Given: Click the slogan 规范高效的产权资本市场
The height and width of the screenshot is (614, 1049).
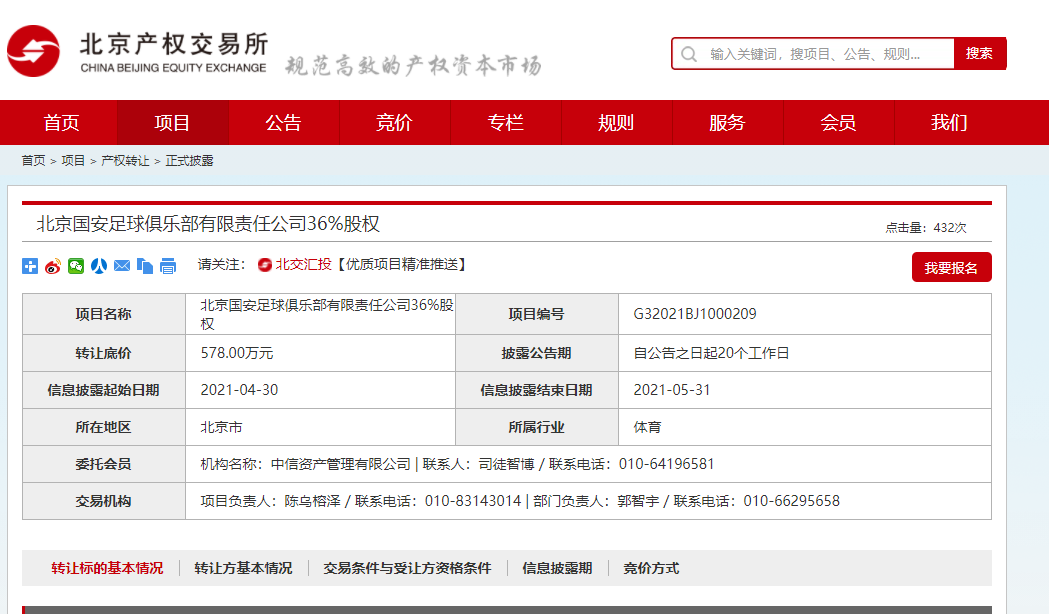Looking at the screenshot, I should pos(413,66).
